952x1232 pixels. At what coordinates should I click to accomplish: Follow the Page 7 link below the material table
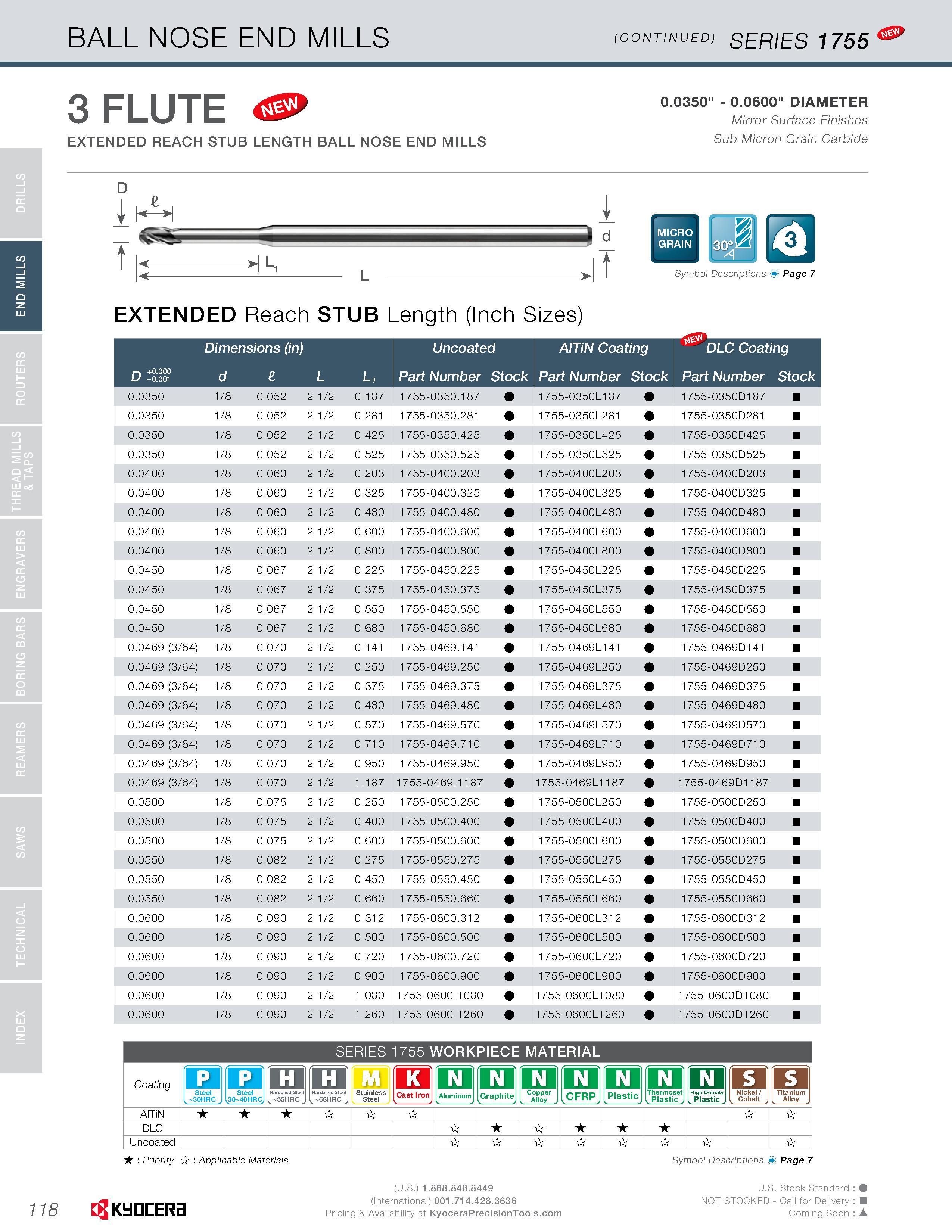pos(796,1160)
